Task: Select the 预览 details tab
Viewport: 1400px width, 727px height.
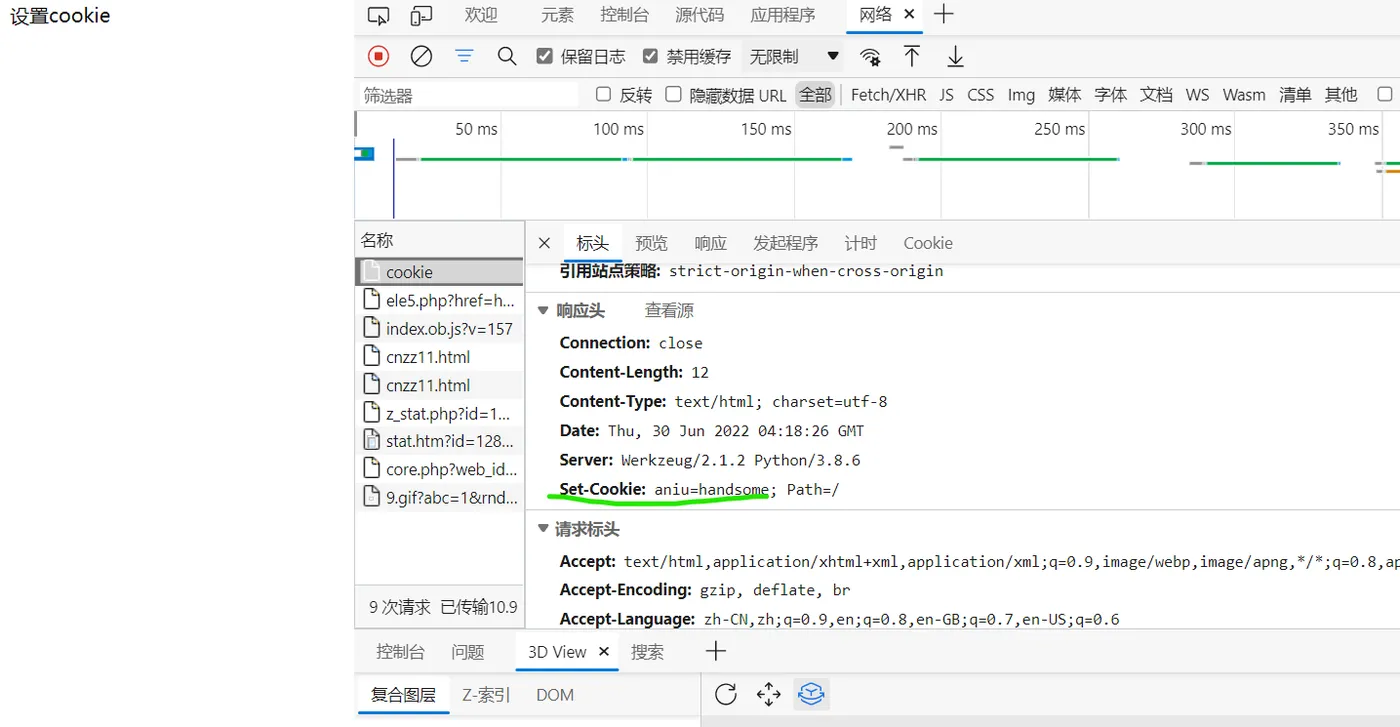Action: click(651, 243)
